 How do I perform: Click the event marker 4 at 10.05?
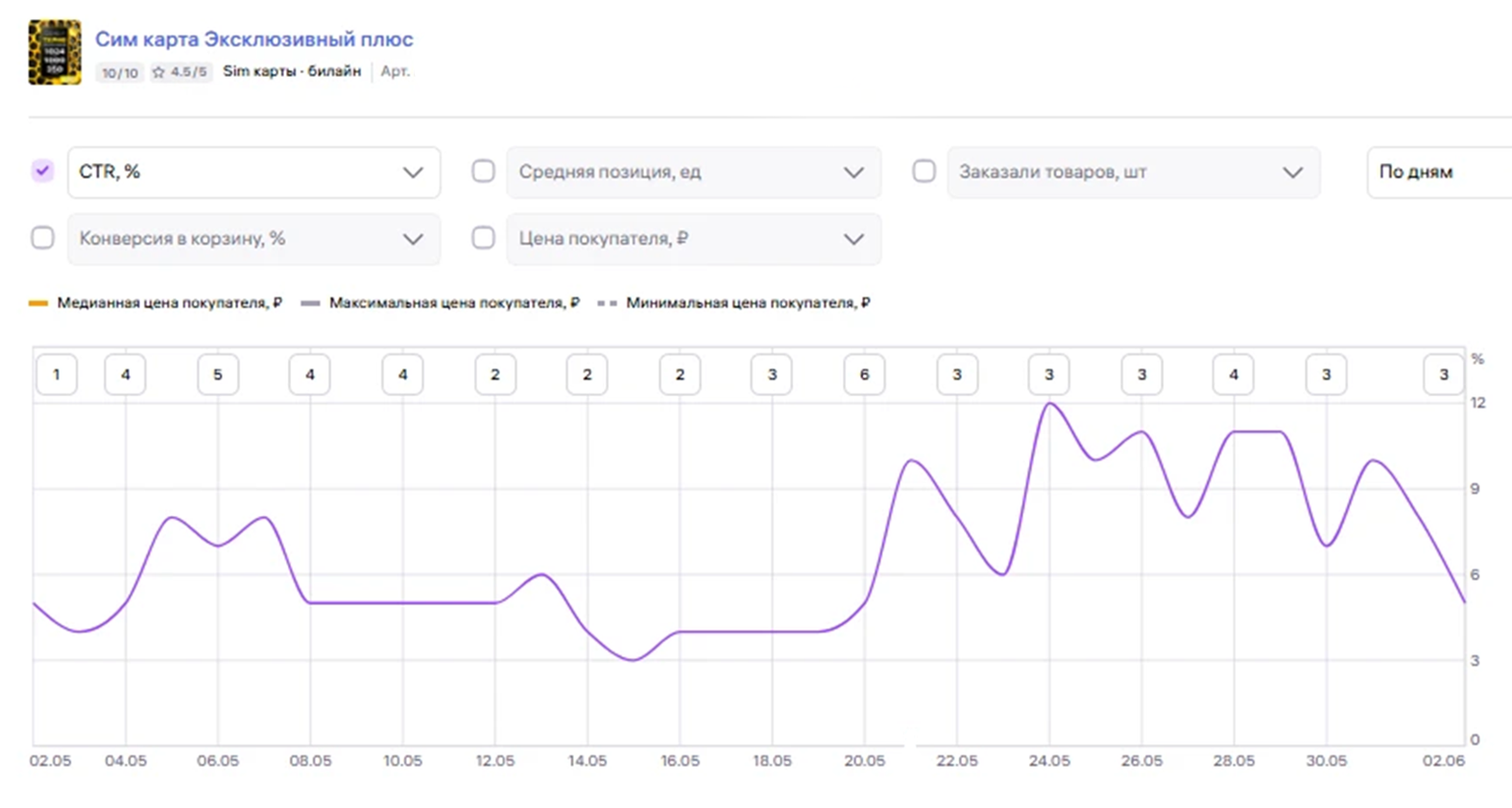coord(403,374)
